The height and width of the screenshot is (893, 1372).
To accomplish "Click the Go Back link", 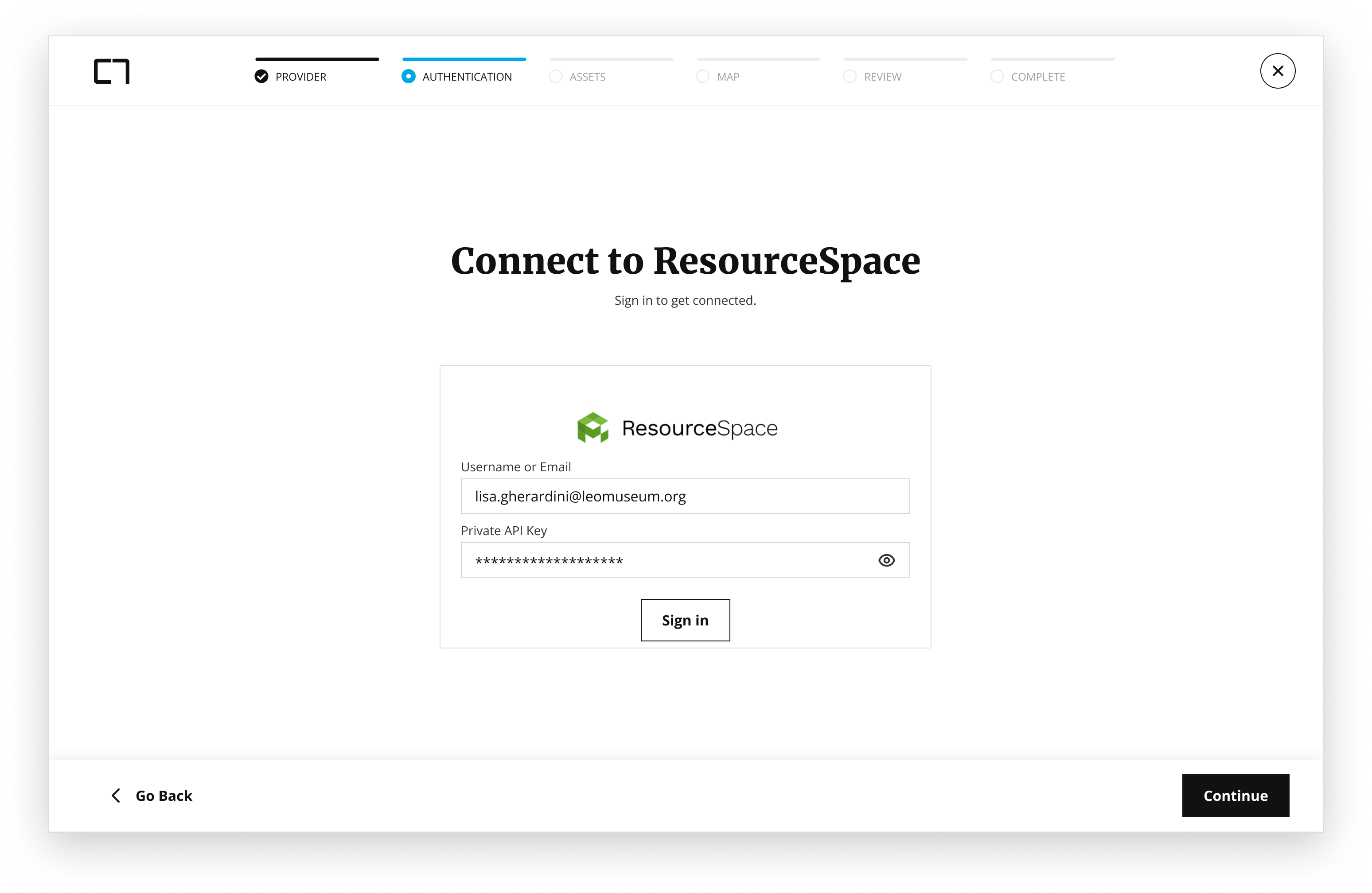I will tap(152, 796).
